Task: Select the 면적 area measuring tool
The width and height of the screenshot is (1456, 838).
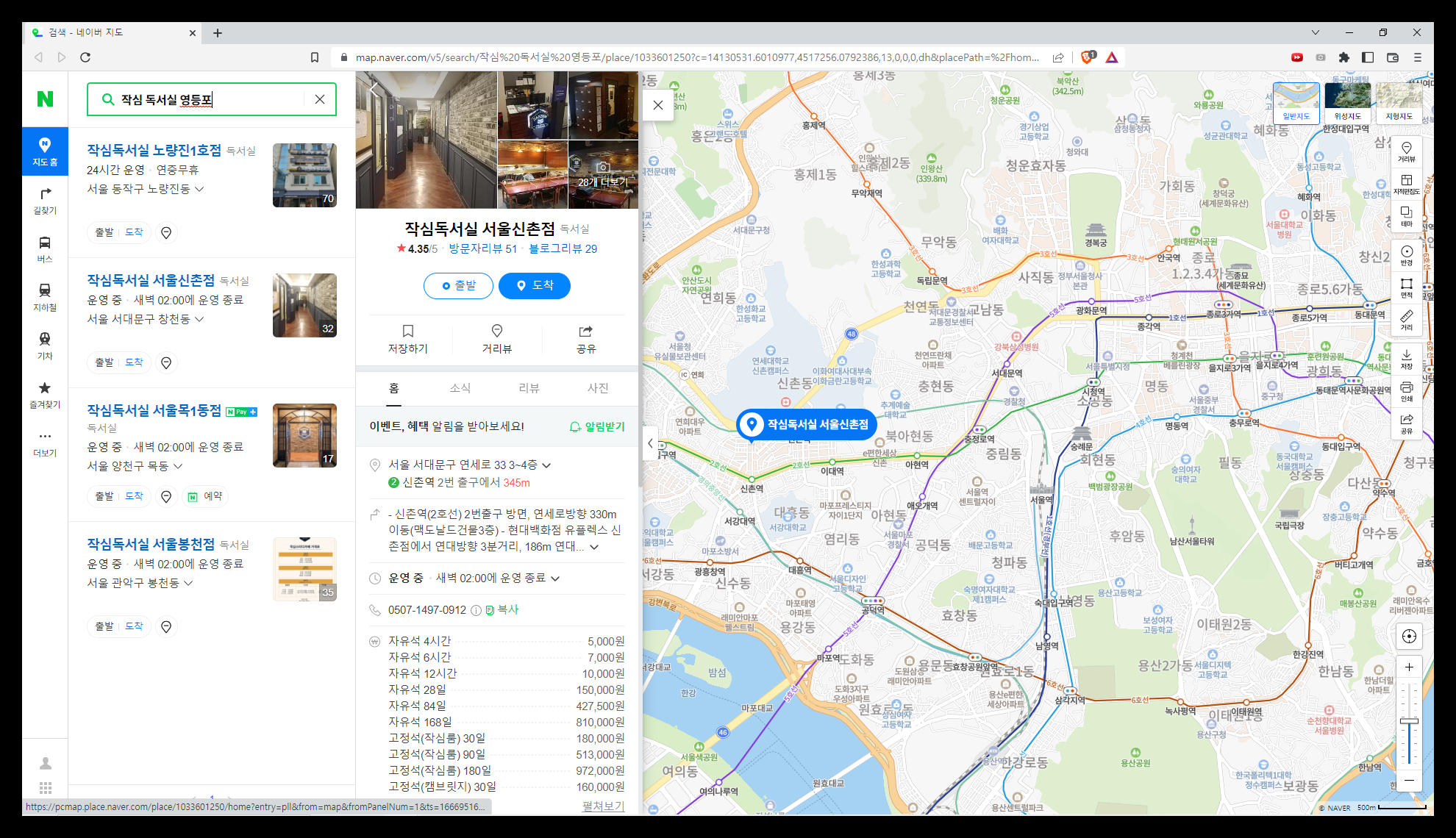Action: pyautogui.click(x=1406, y=287)
